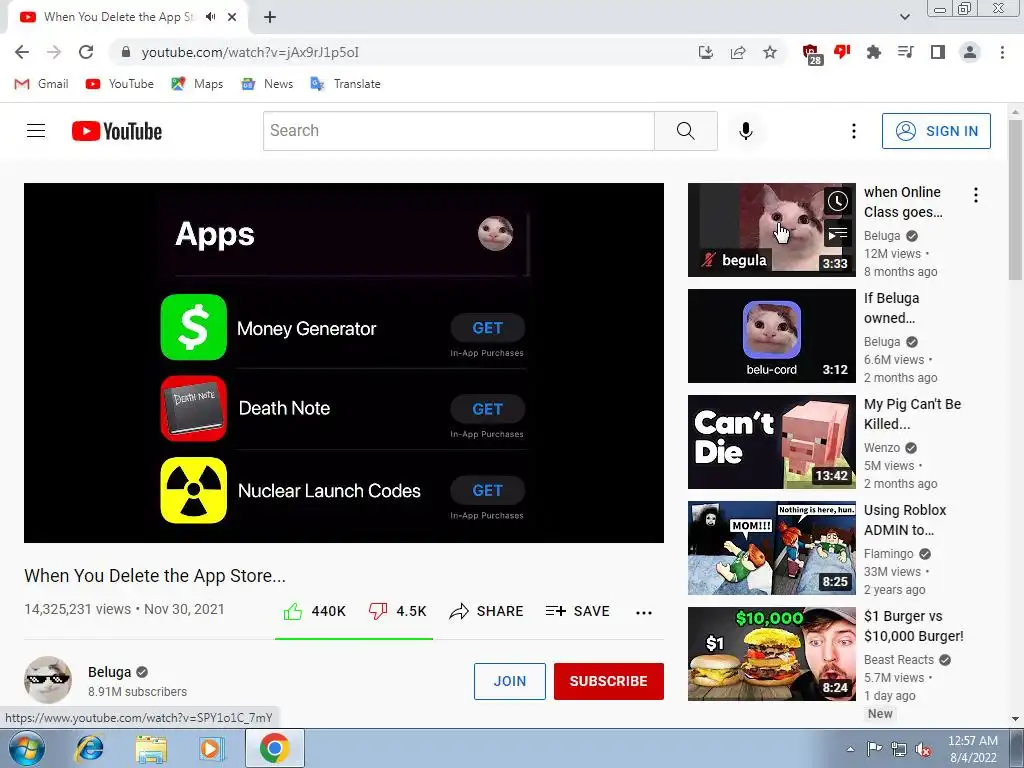Bookmark this page with the star icon

pyautogui.click(x=770, y=52)
